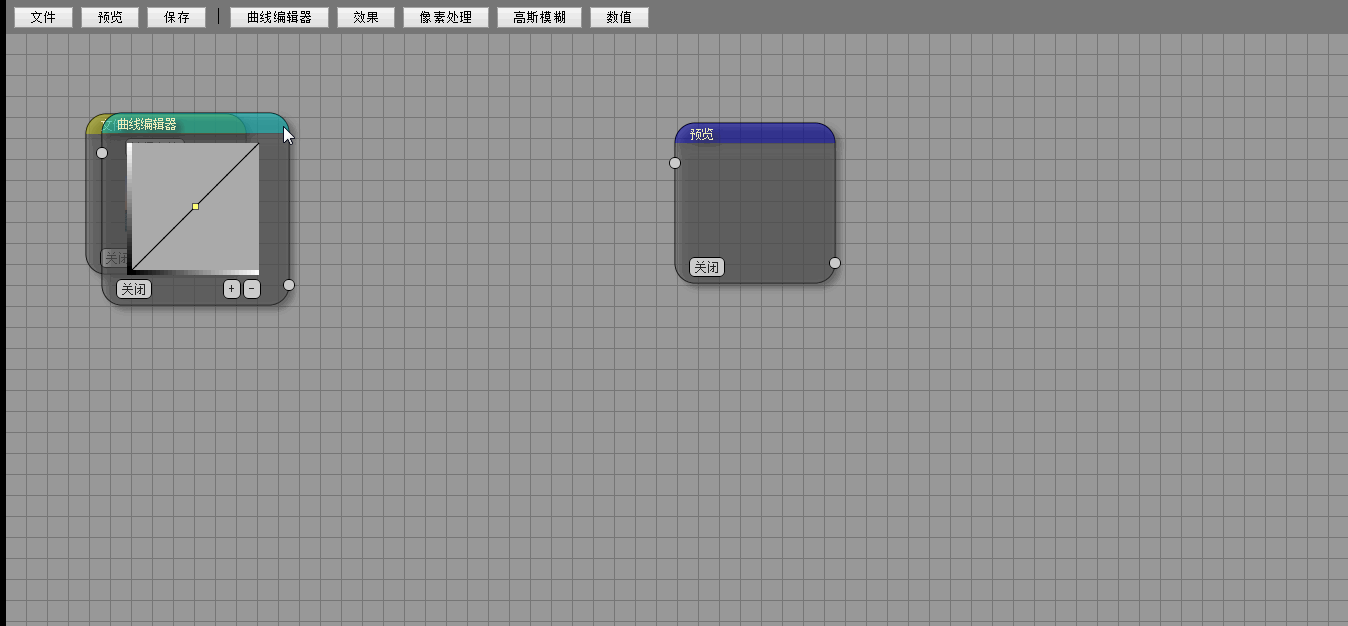Click the input socket of the 预览 node

pos(675,163)
